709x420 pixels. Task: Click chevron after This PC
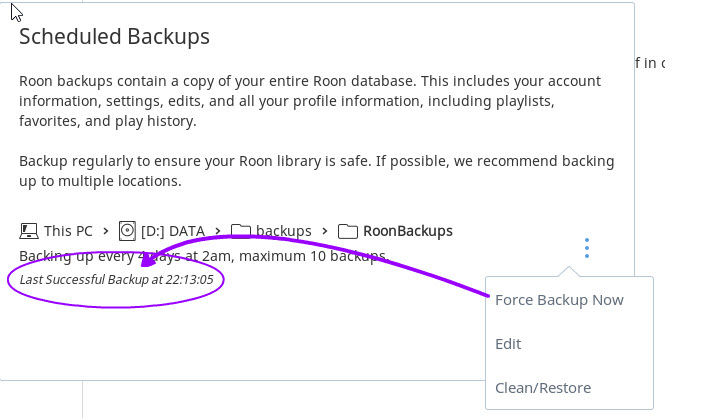click(106, 231)
